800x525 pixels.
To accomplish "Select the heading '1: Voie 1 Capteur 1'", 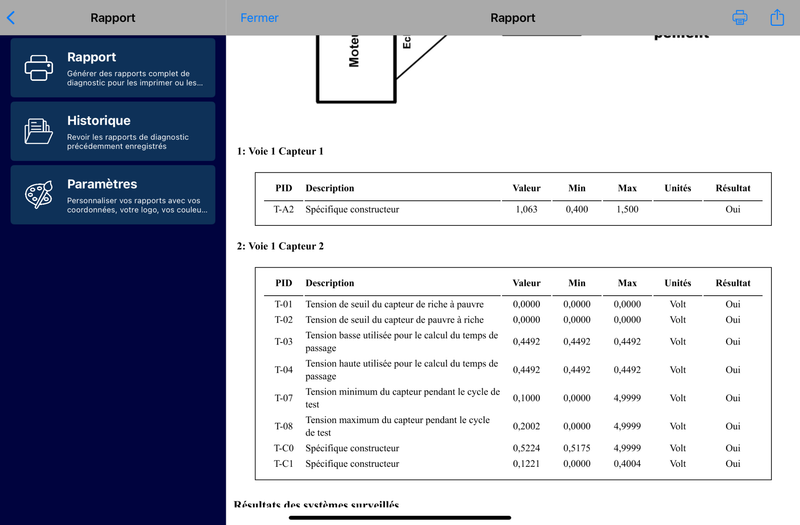I will click(280, 151).
